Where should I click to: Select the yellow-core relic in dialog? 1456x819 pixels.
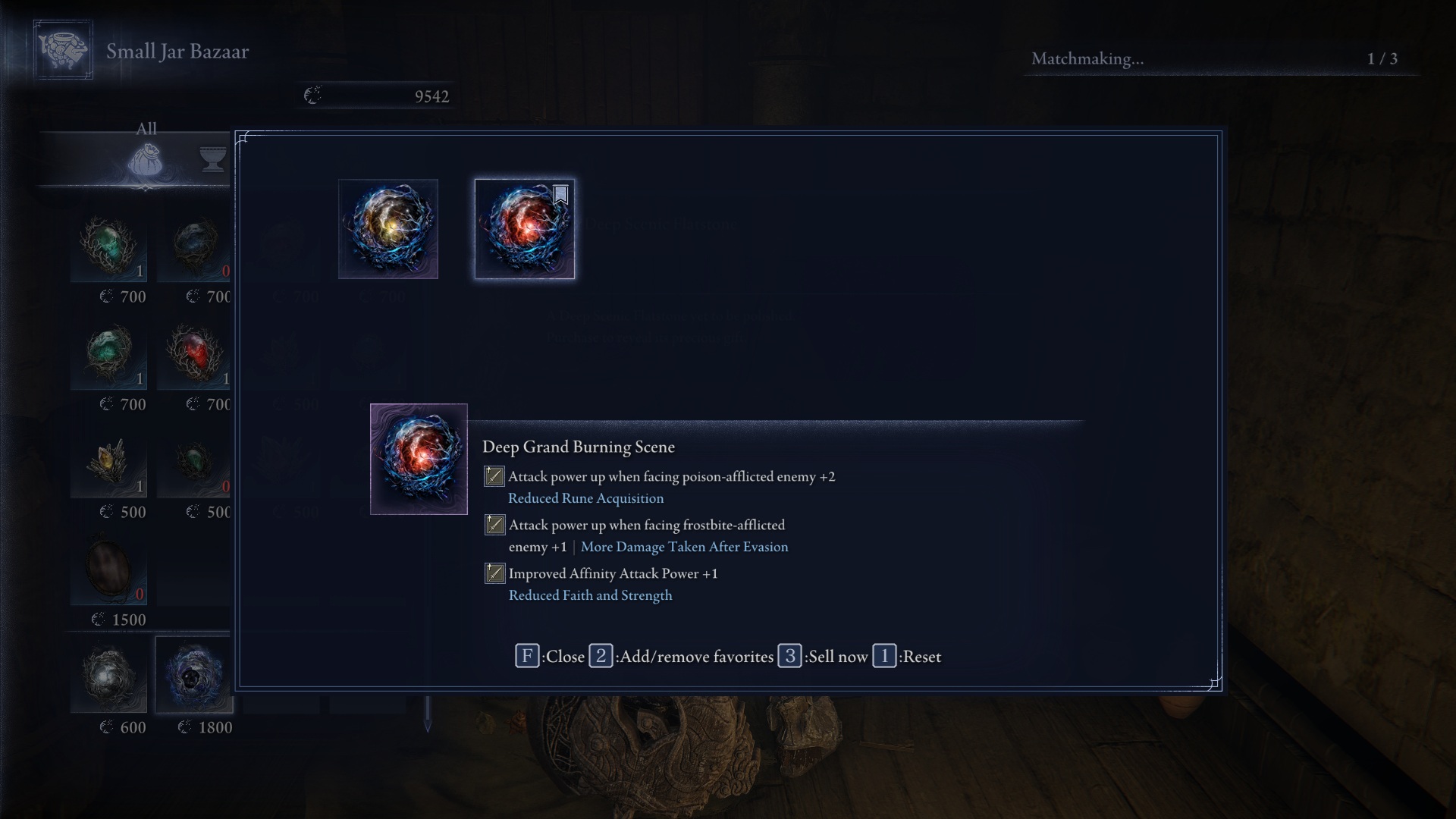[388, 229]
